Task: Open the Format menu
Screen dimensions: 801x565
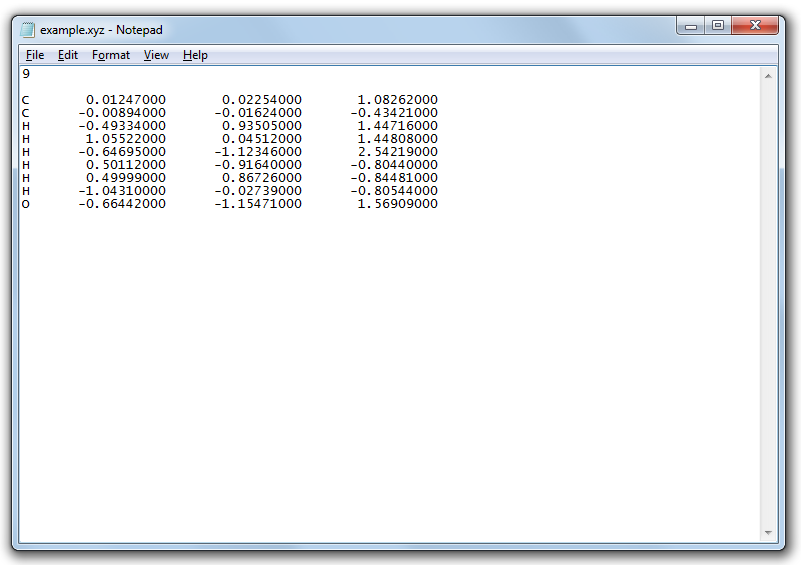Action: [111, 55]
